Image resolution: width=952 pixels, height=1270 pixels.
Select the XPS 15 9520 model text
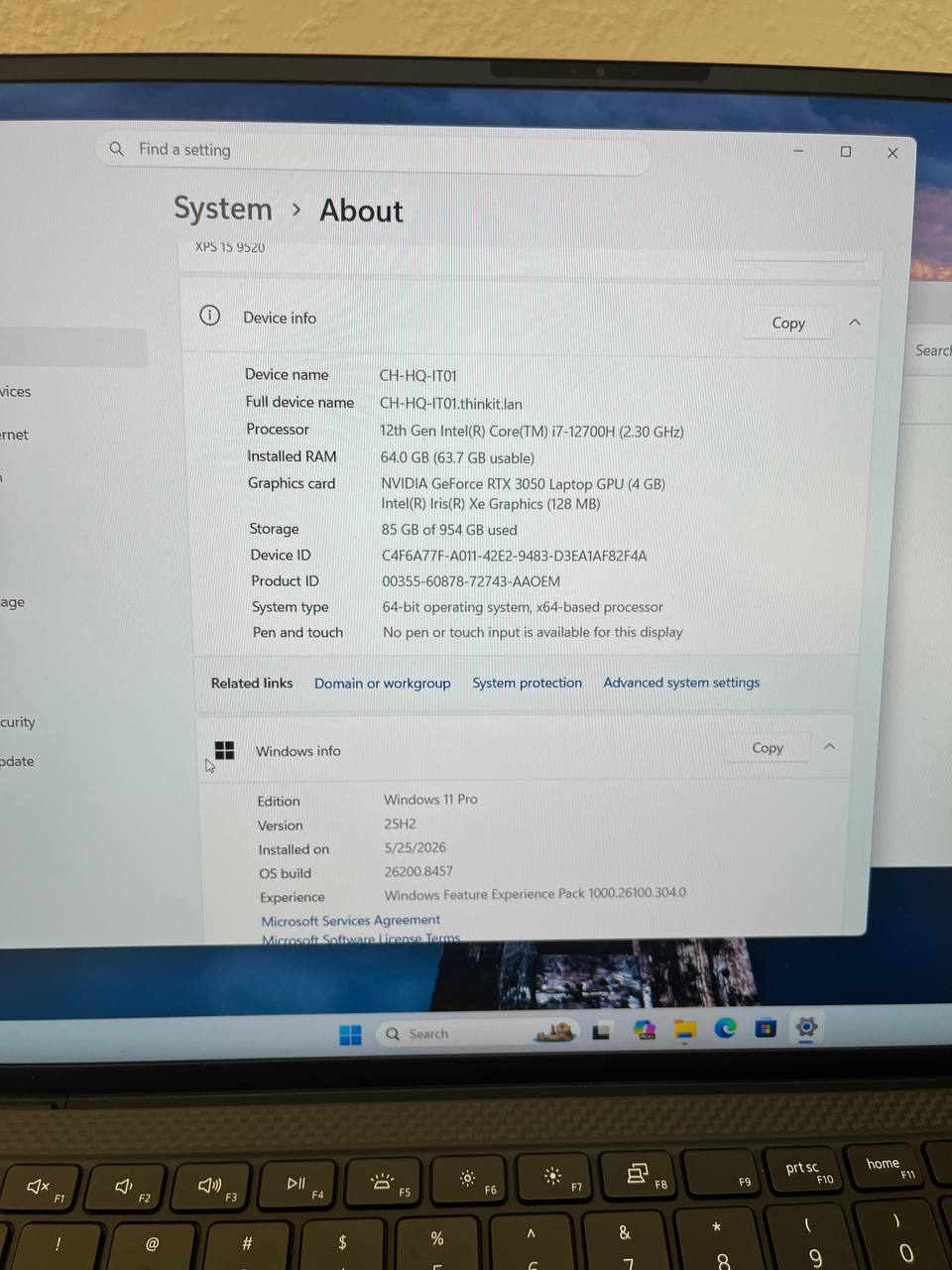[230, 247]
